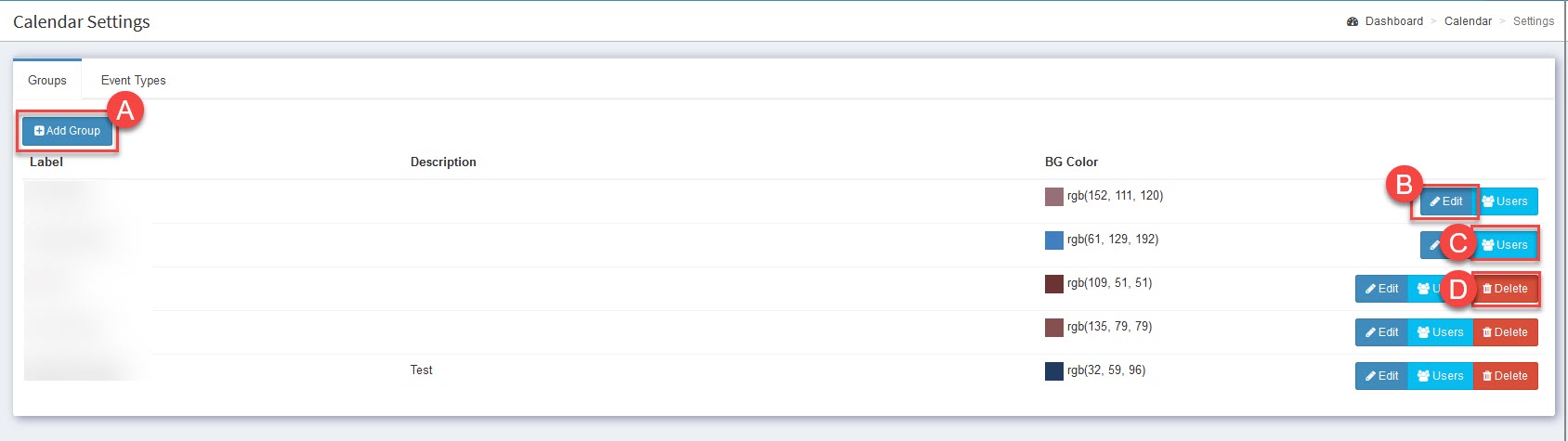Go to the Calendar breadcrumb link

[1468, 21]
